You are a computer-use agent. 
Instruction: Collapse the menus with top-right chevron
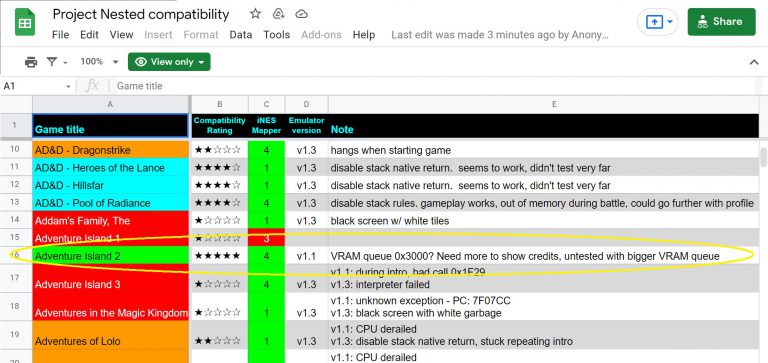[754, 62]
